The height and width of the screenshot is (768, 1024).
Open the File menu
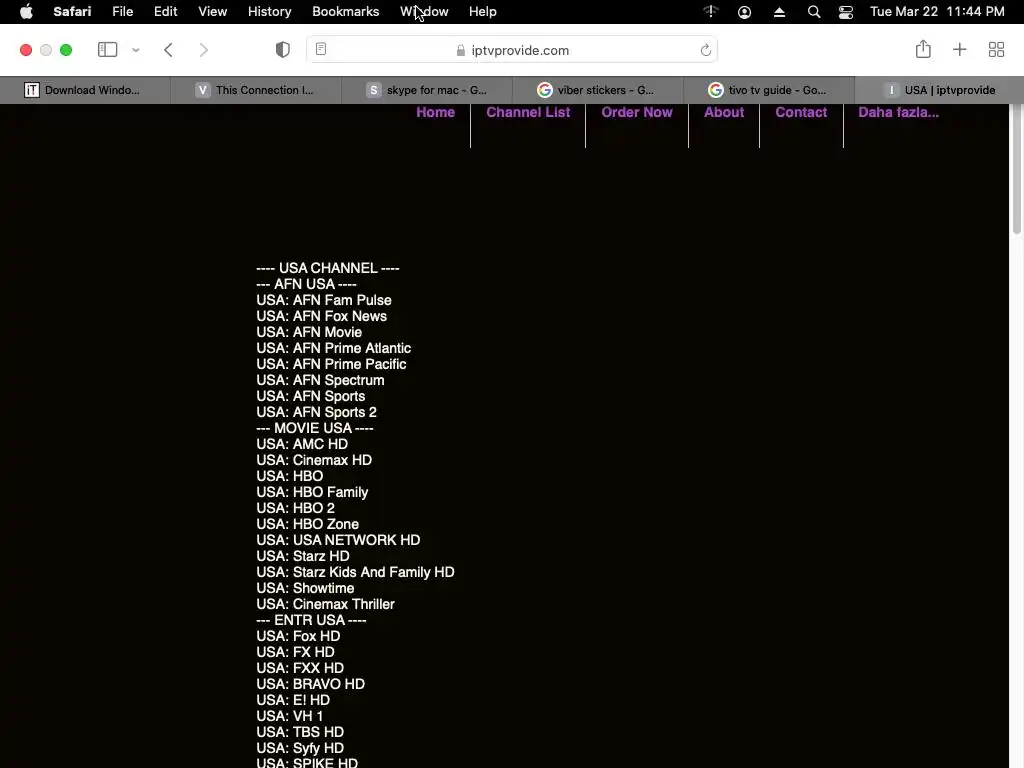(122, 12)
